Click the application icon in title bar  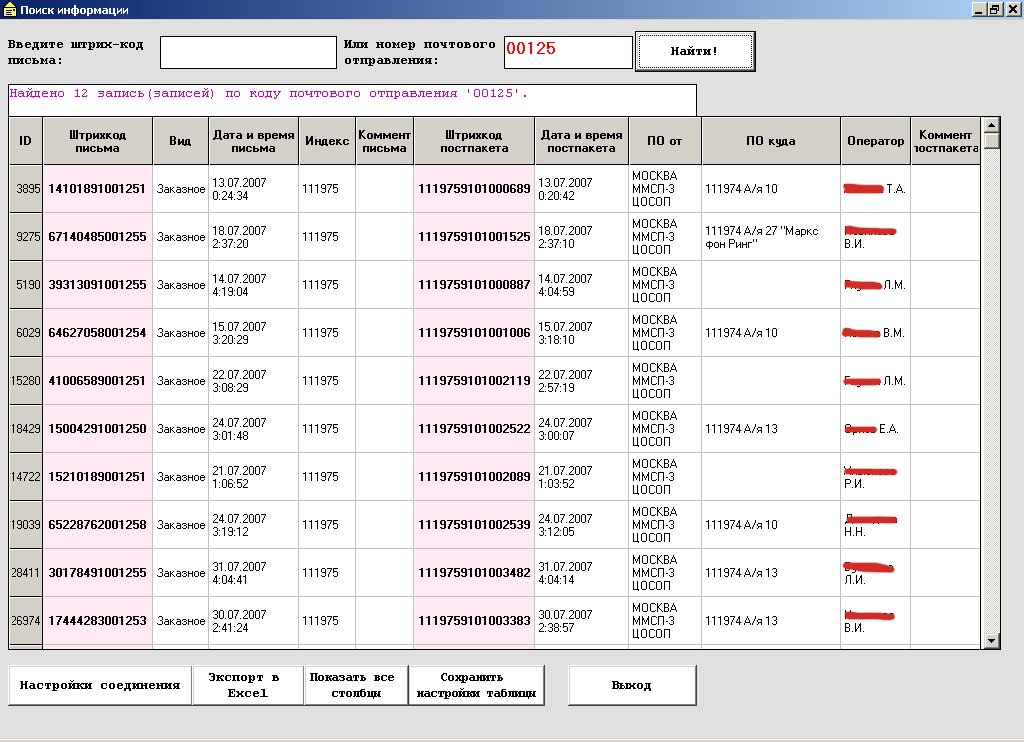pos(9,10)
